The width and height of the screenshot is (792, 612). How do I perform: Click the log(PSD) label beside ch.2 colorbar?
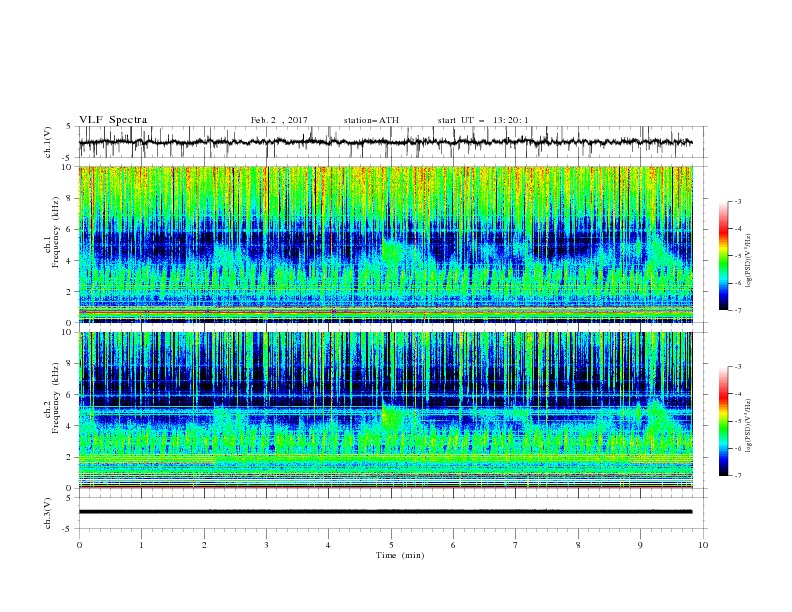[x=749, y=426]
